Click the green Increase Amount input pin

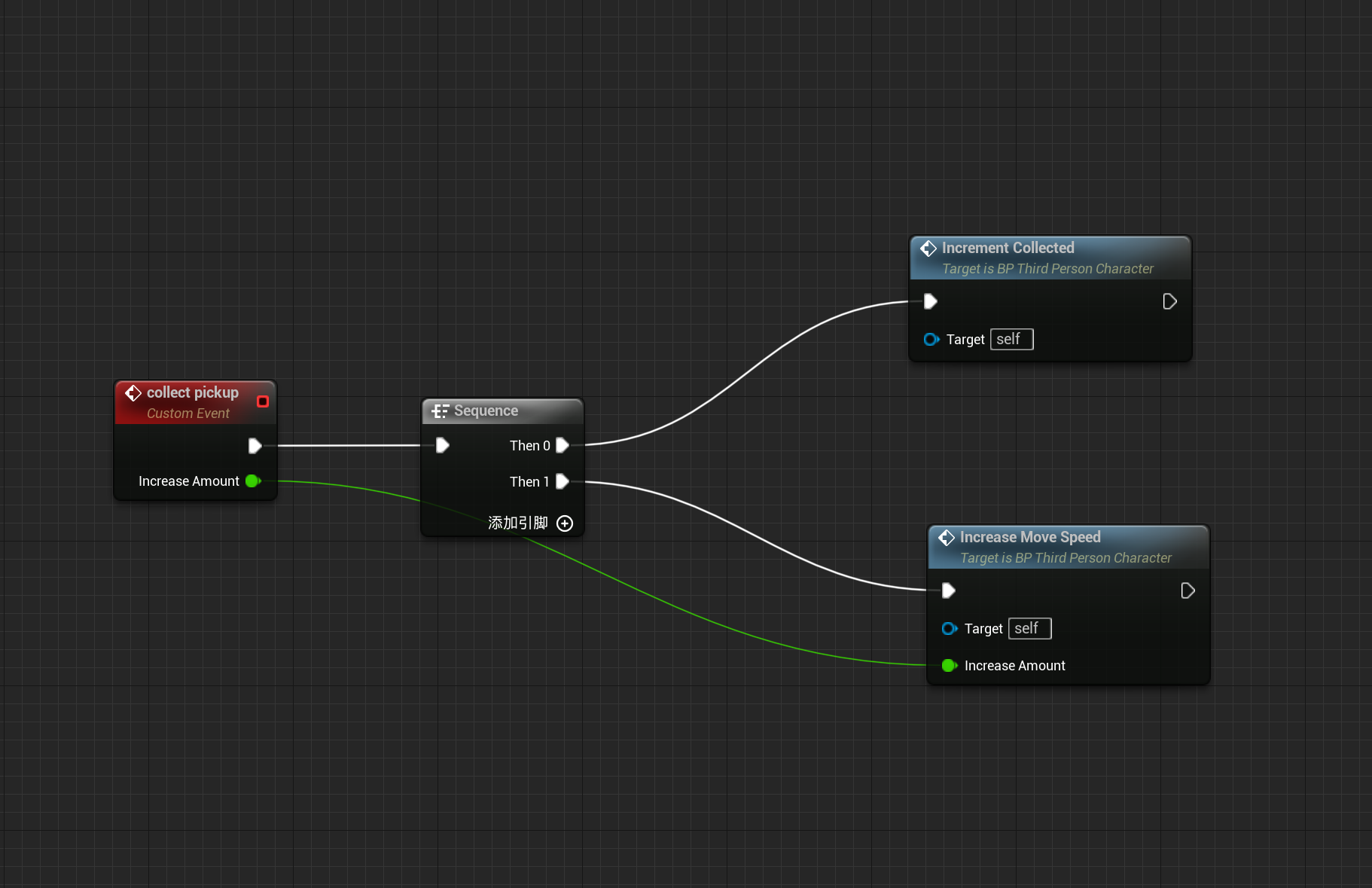pyautogui.click(x=949, y=666)
